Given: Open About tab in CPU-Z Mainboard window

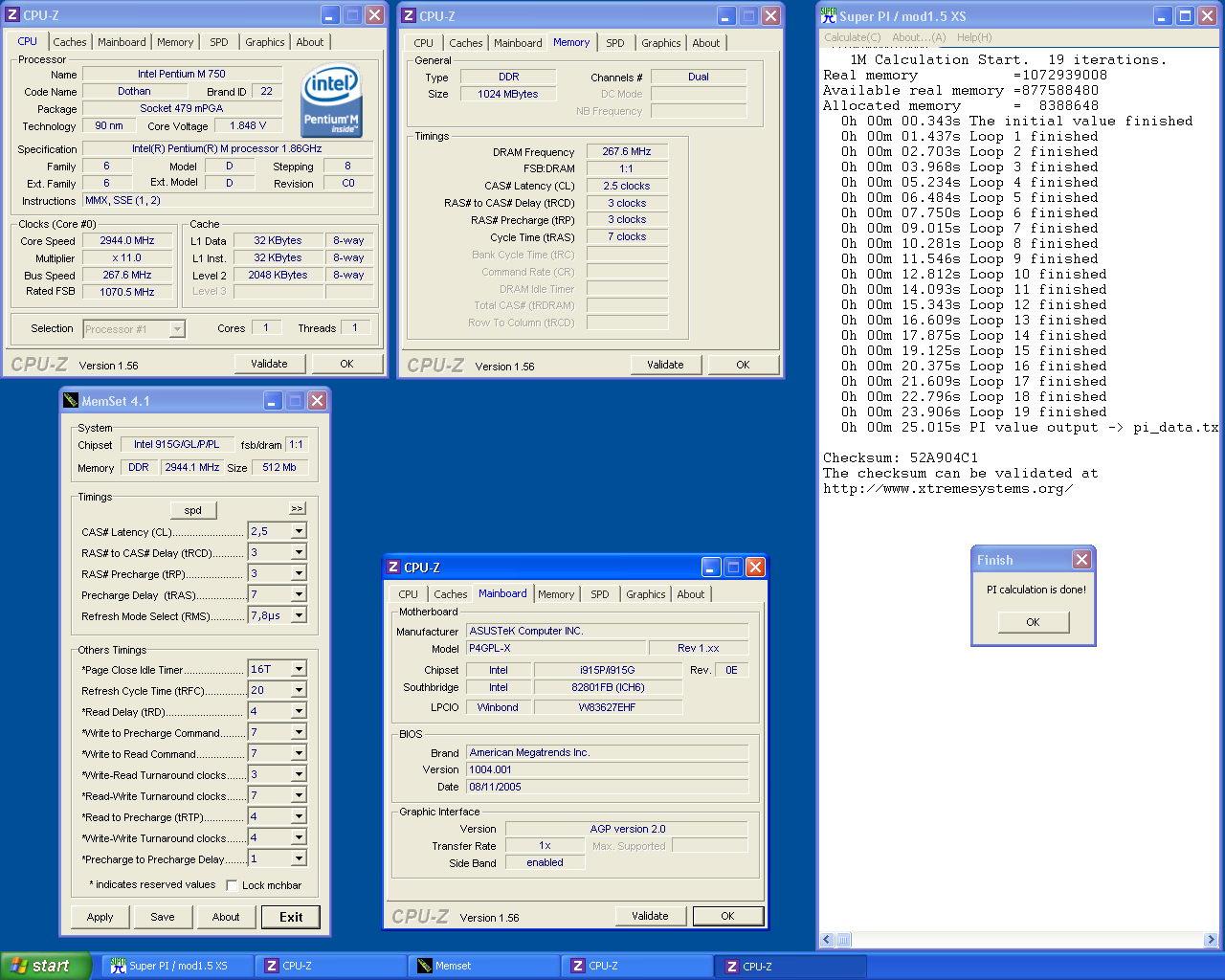Looking at the screenshot, I should click(691, 594).
